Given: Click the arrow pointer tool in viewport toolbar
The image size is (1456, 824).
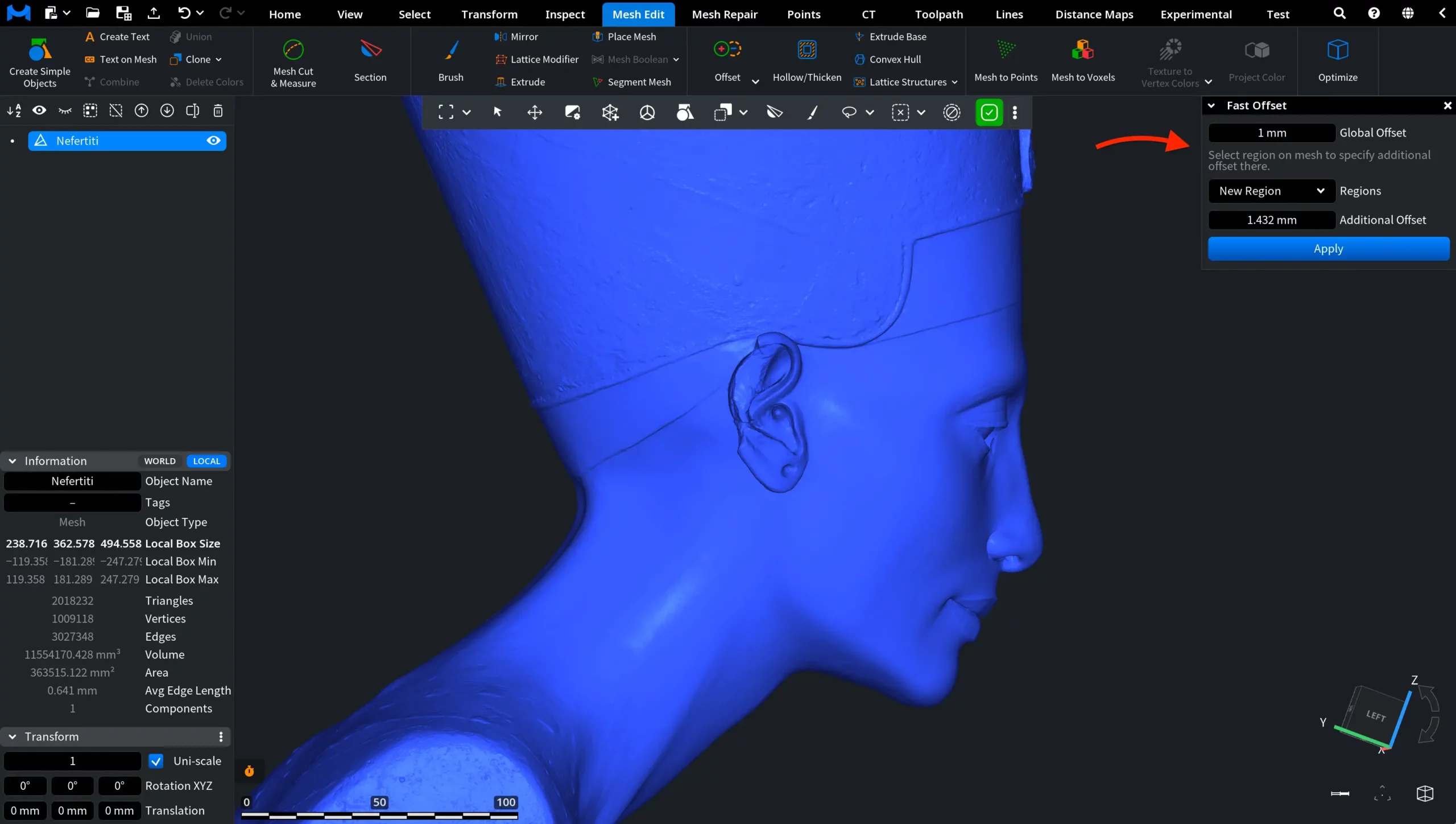Looking at the screenshot, I should point(497,112).
